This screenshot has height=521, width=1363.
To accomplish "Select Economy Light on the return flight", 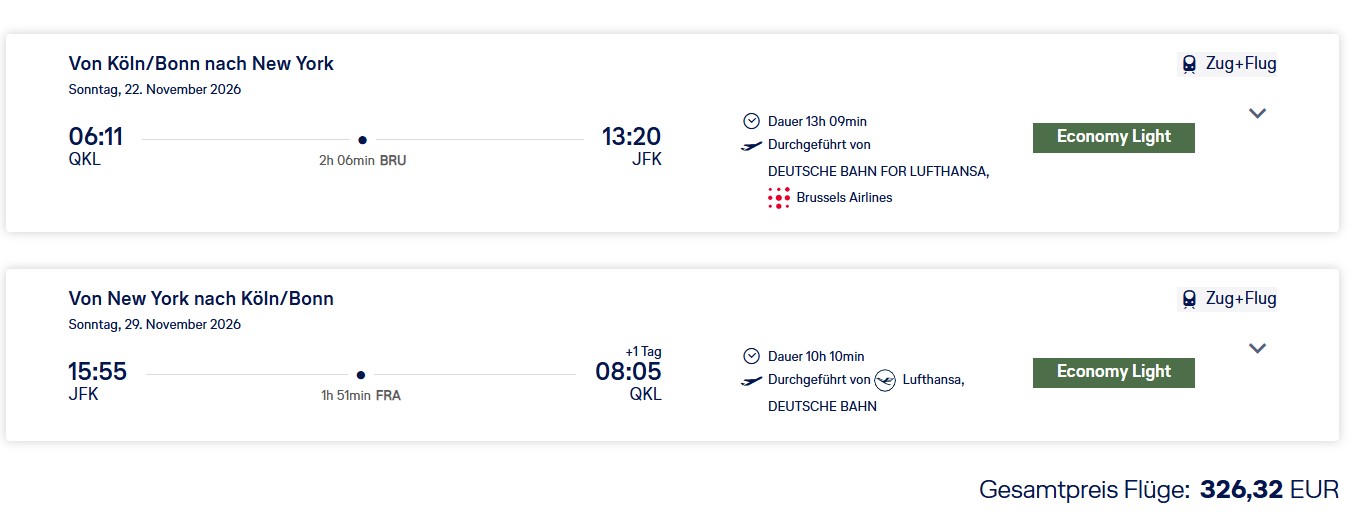I will pos(1113,372).
